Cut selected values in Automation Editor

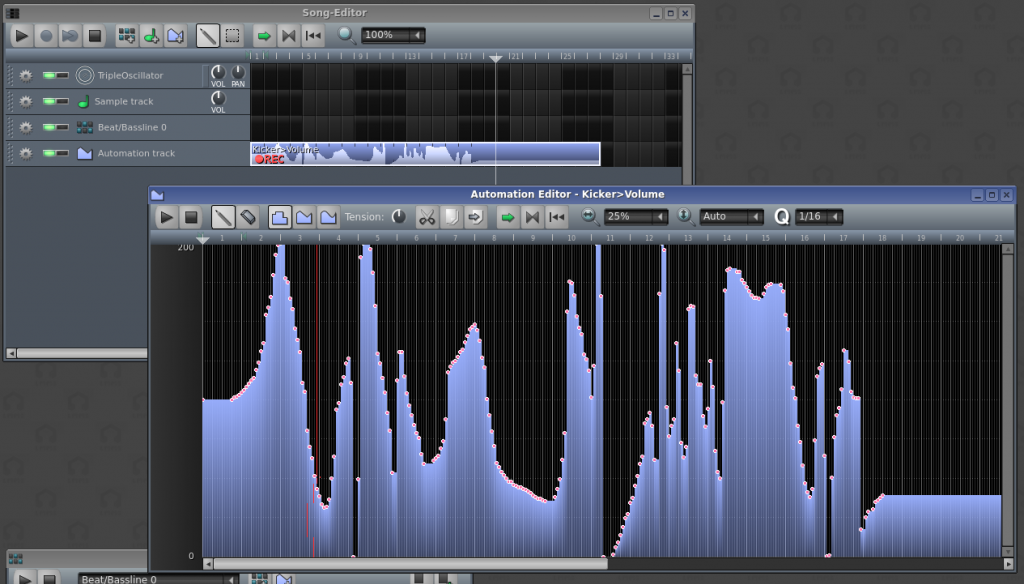pos(426,217)
